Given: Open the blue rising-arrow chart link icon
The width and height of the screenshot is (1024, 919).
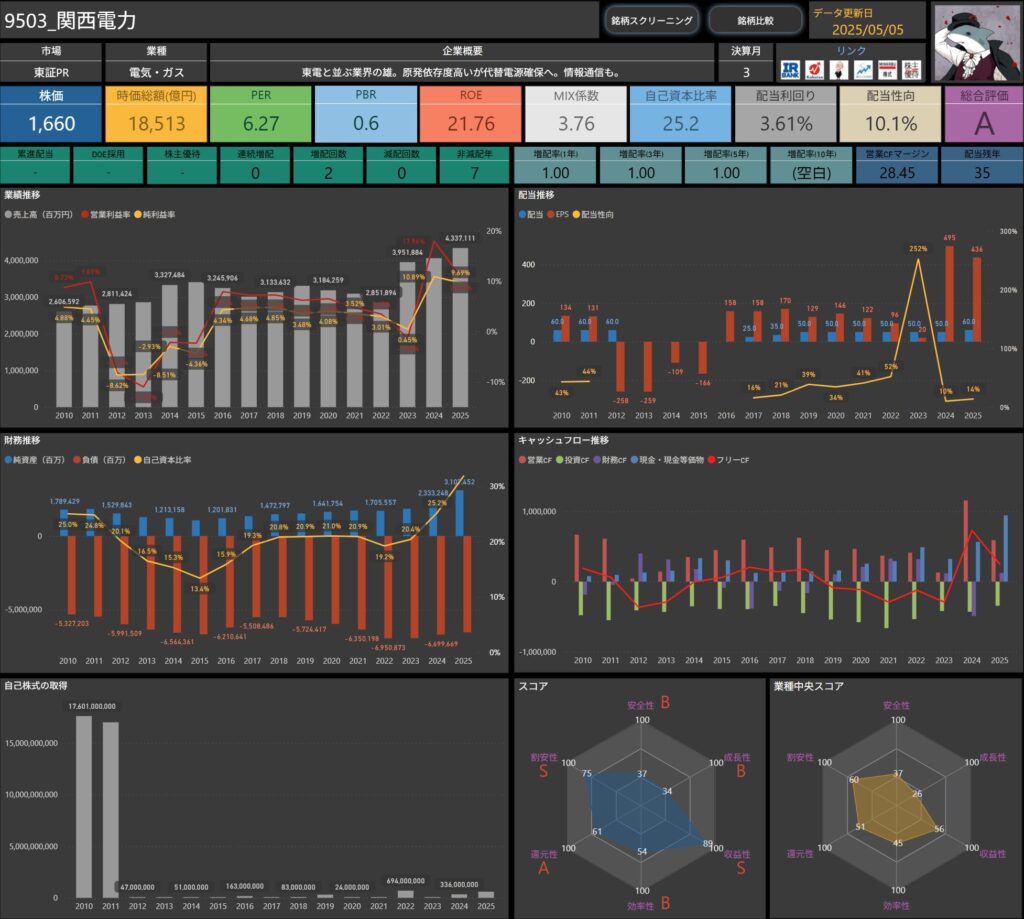Looking at the screenshot, I should [863, 70].
